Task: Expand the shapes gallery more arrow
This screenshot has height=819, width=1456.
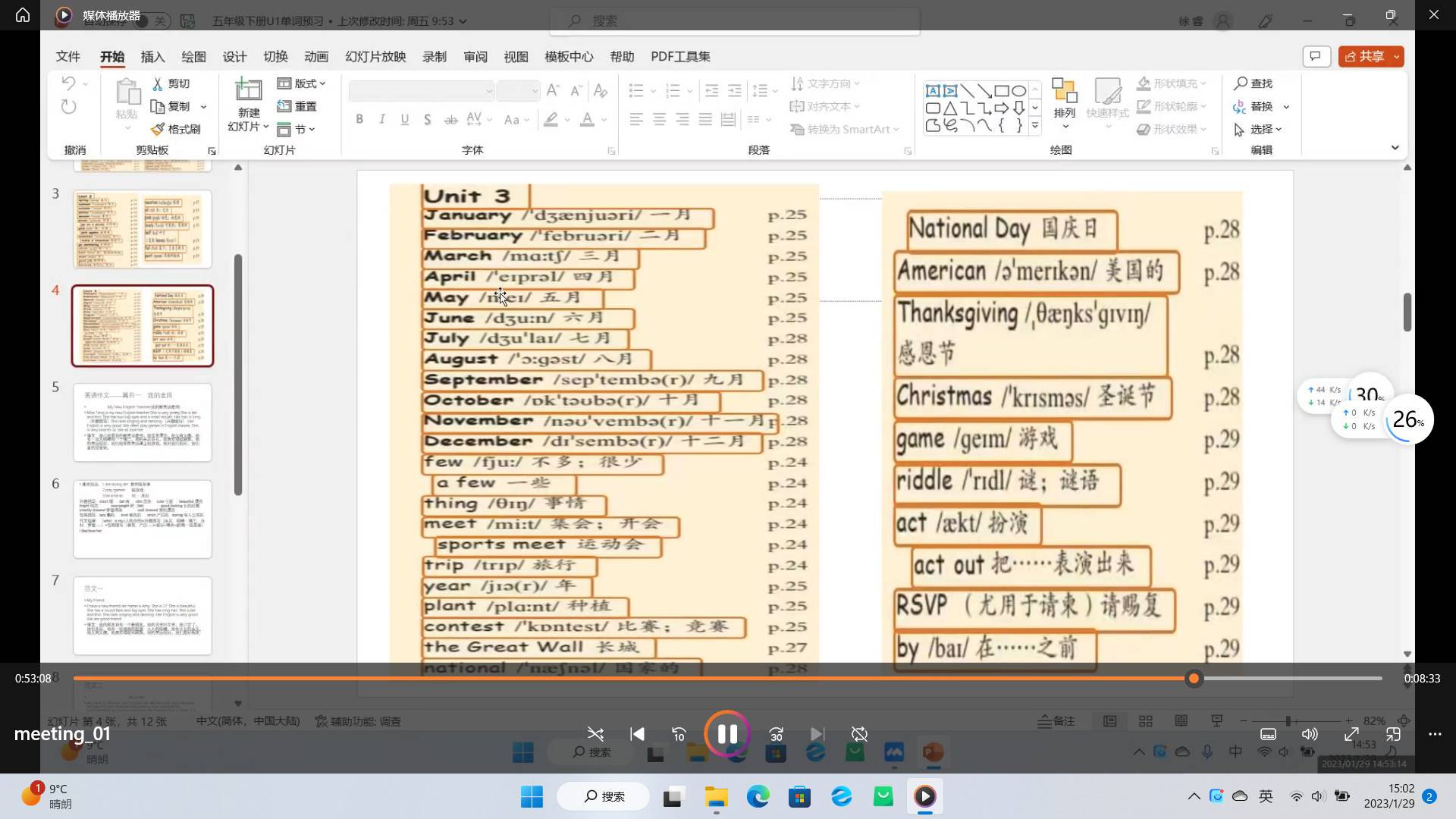Action: click(1035, 126)
